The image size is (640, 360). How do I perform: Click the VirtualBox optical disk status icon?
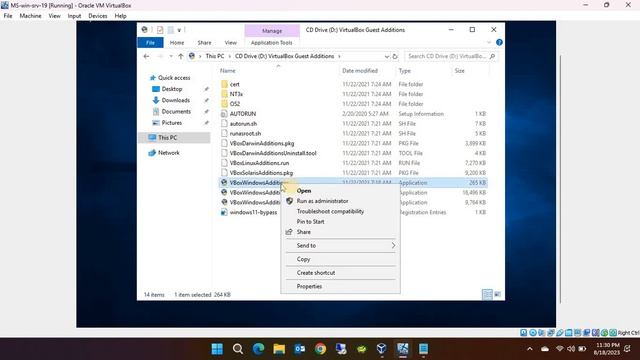[533, 333]
